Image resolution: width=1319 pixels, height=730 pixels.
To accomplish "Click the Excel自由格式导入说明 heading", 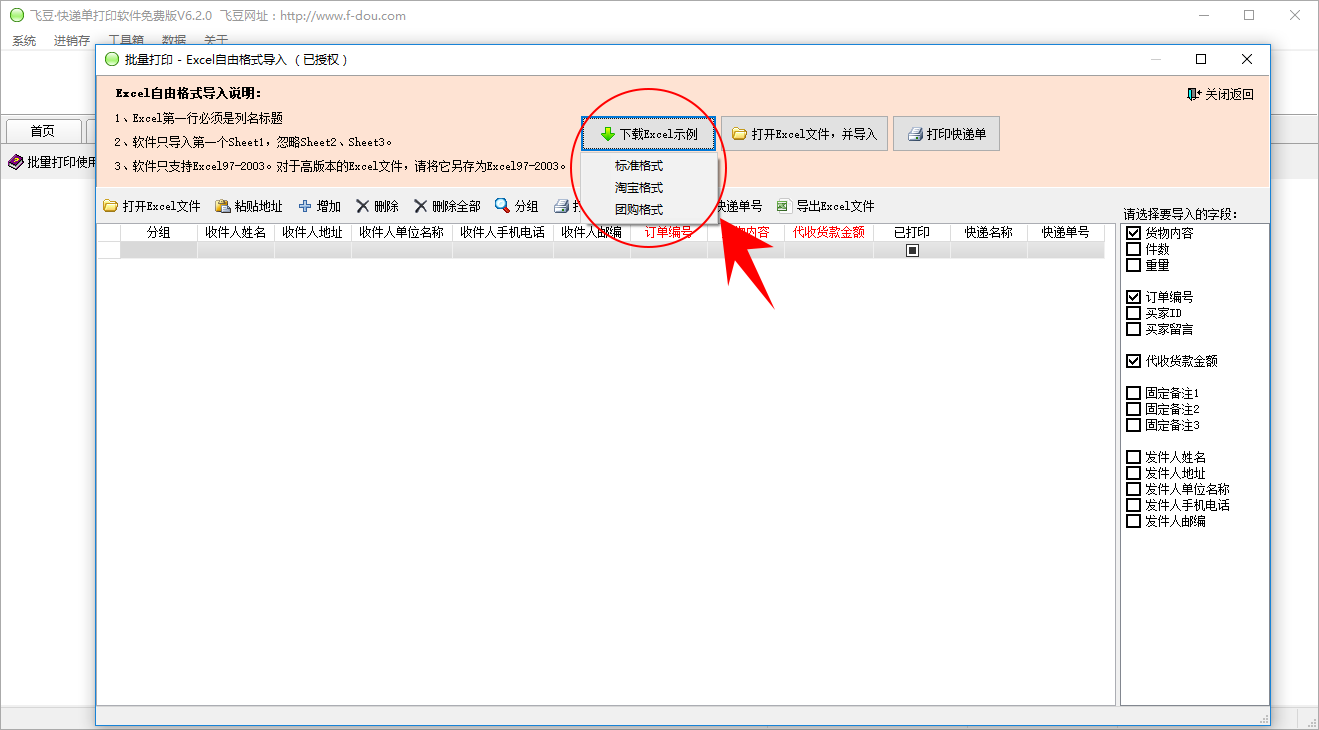I will (188, 94).
